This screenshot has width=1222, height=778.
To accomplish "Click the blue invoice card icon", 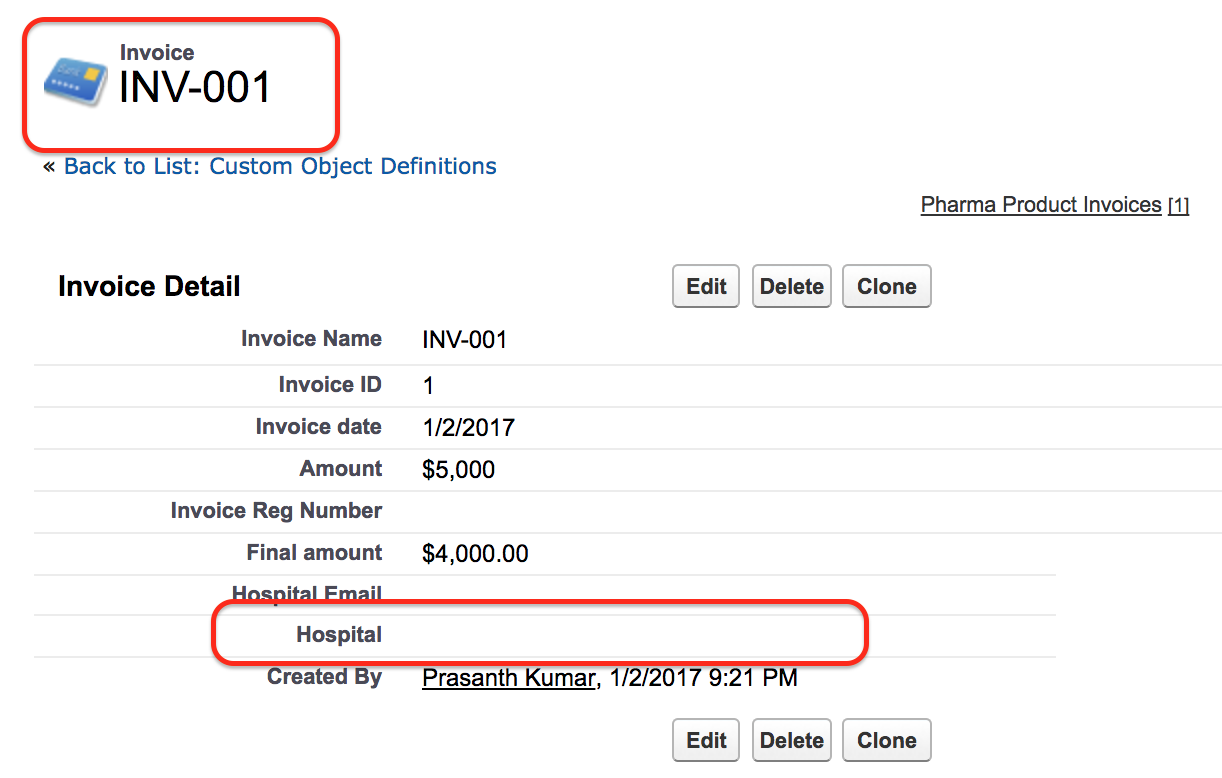I will (76, 81).
